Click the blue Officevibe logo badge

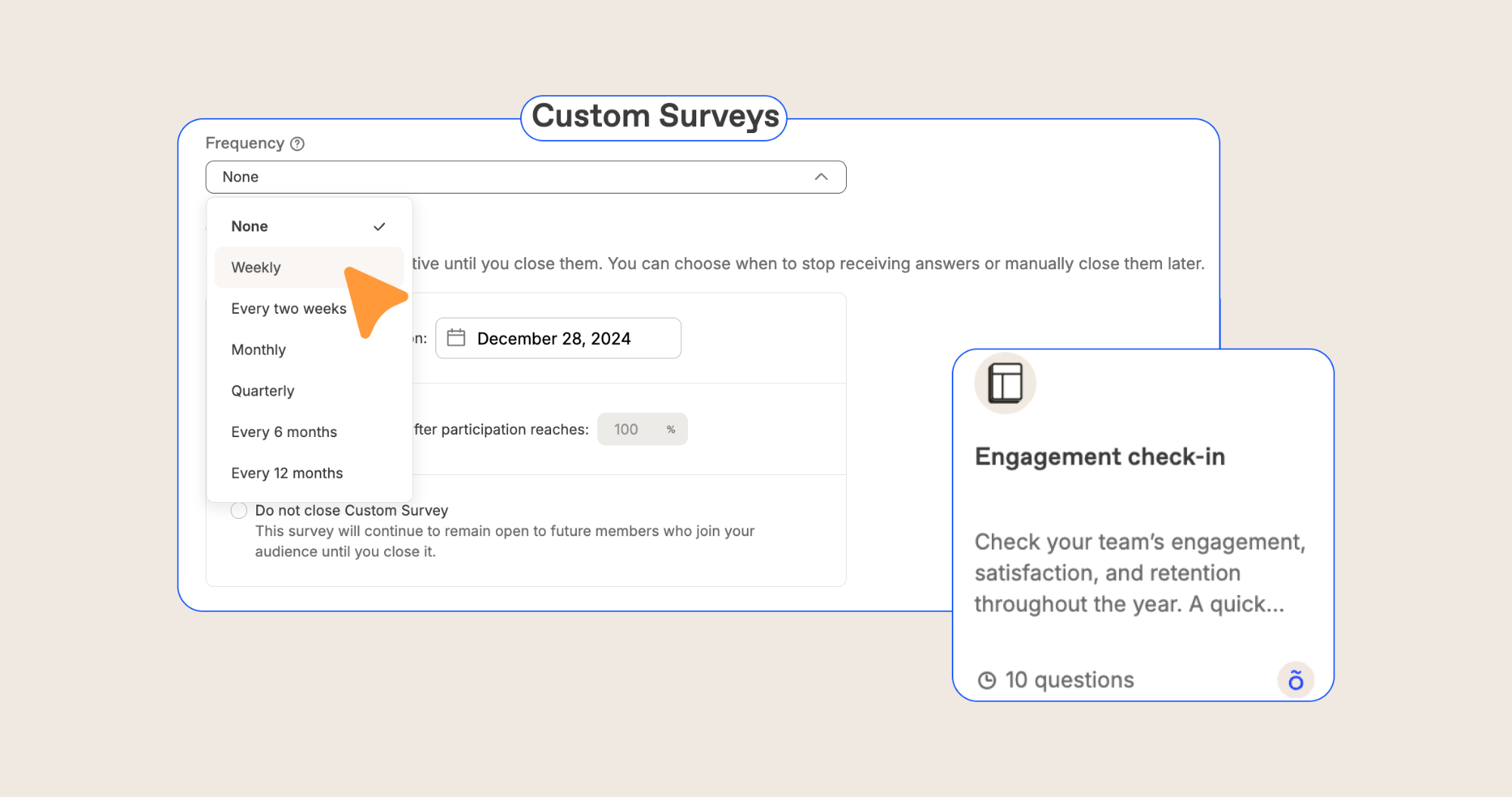coord(1295,680)
